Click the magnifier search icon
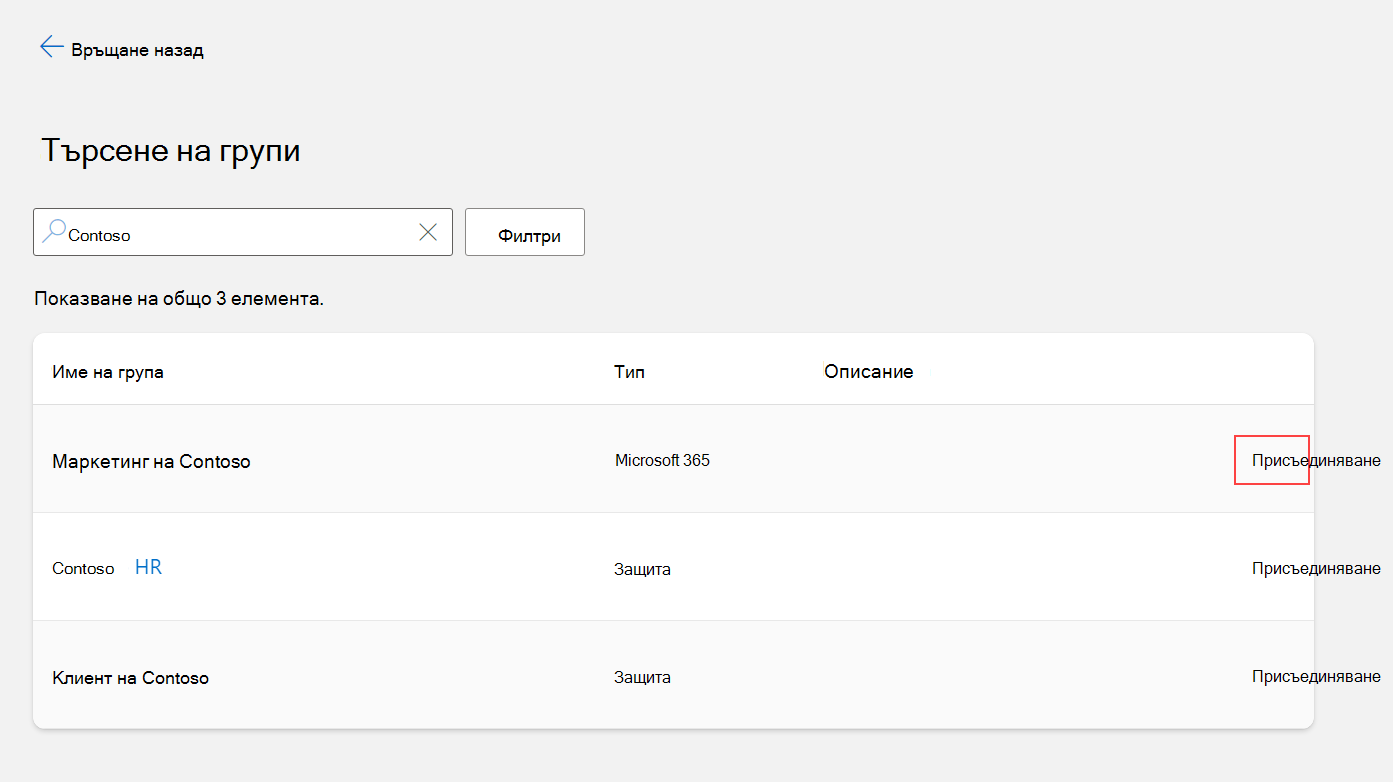This screenshot has height=782, width=1393. click(54, 232)
